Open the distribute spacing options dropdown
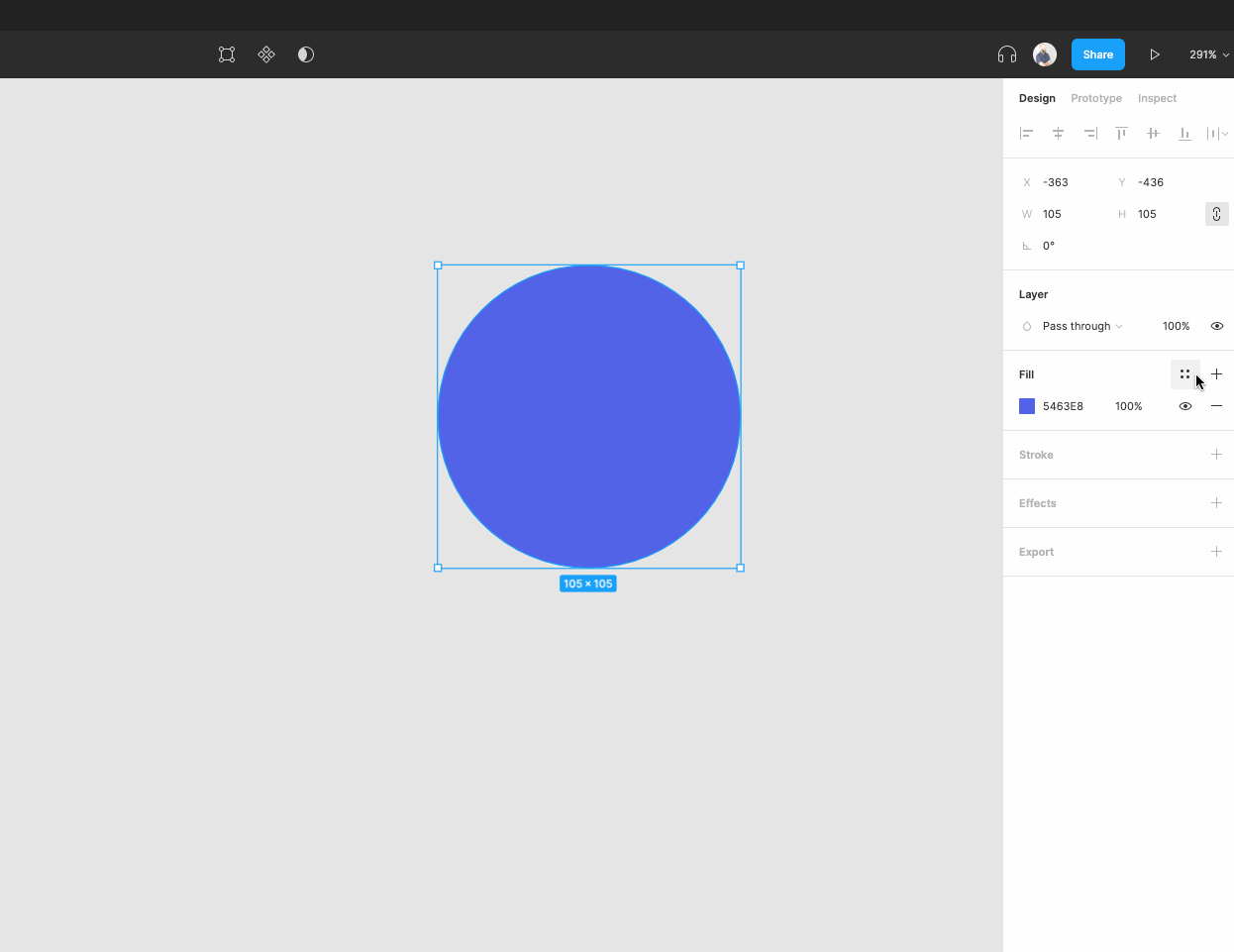 click(1217, 133)
